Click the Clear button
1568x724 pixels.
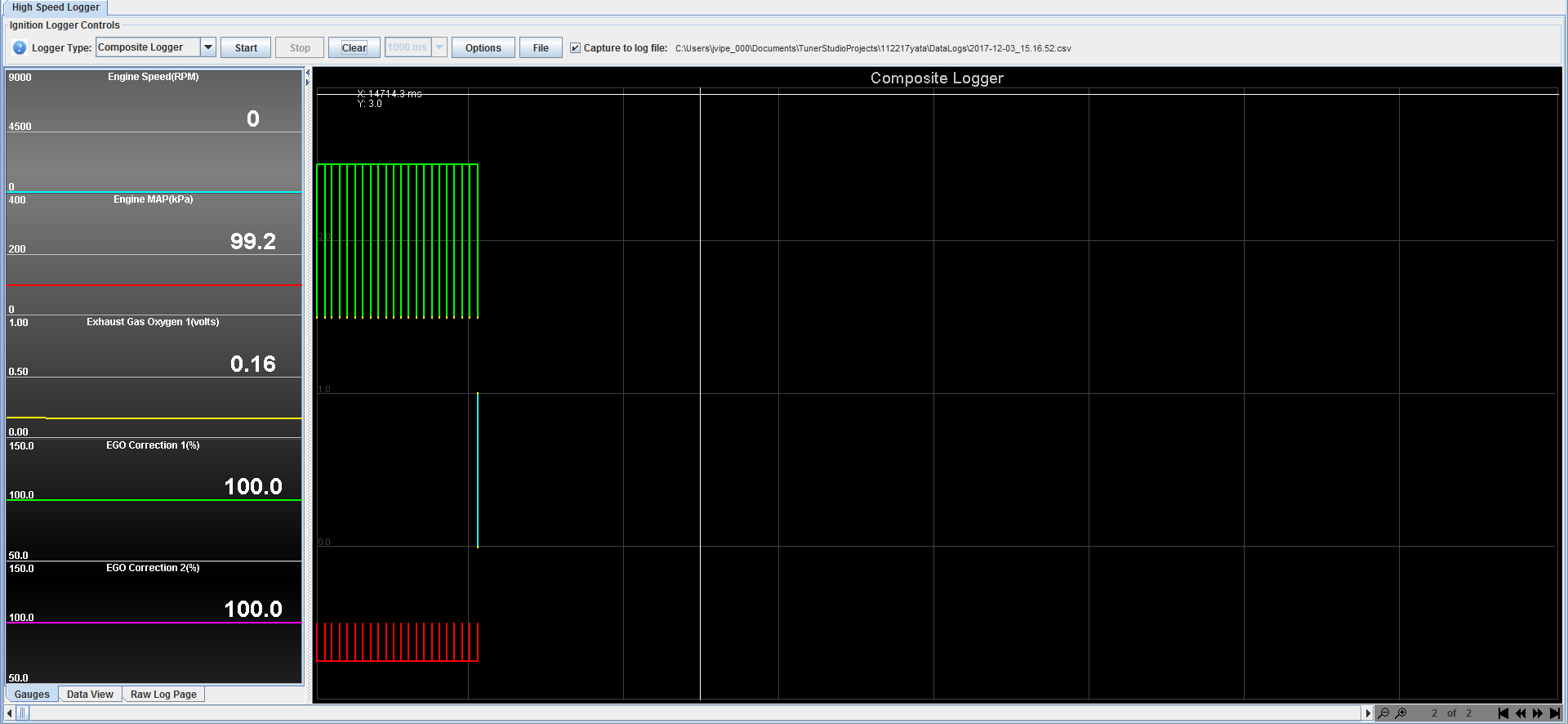(x=354, y=48)
